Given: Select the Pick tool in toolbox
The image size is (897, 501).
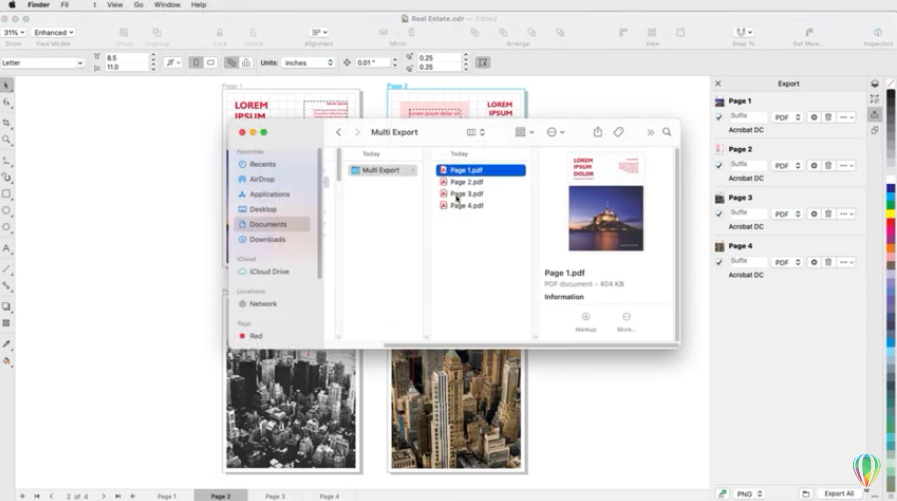Looking at the screenshot, I should [x=6, y=85].
